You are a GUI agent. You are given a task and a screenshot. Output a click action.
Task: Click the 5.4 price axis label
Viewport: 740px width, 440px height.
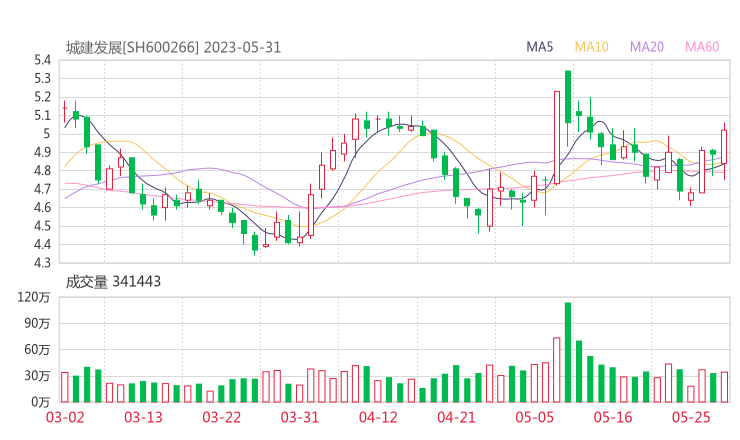42,60
